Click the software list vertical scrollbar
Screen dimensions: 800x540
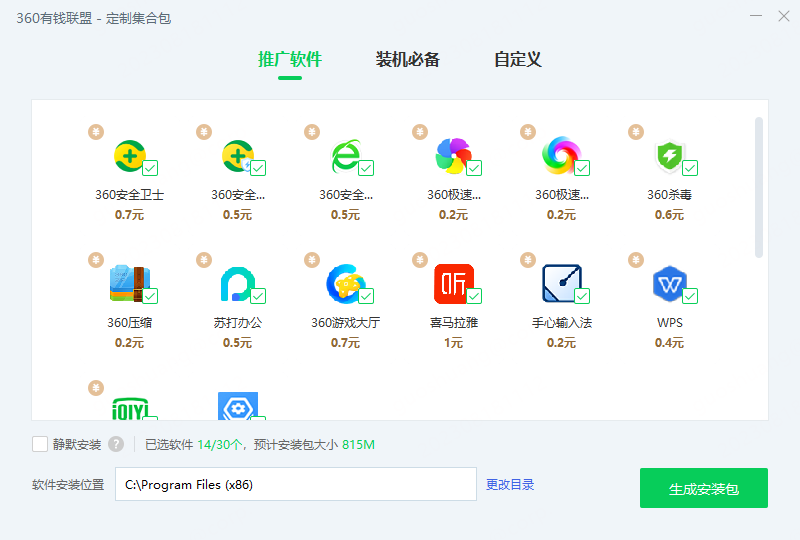[759, 187]
